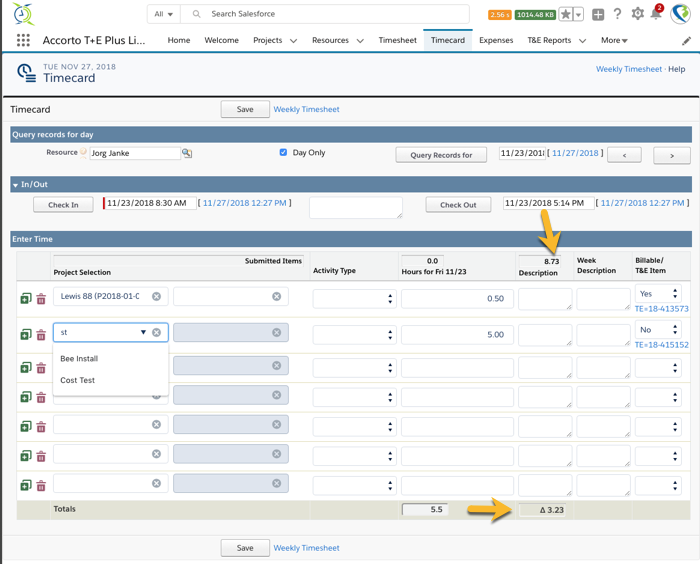Click the Check Out time field
This screenshot has width=700, height=564.
[549, 203]
